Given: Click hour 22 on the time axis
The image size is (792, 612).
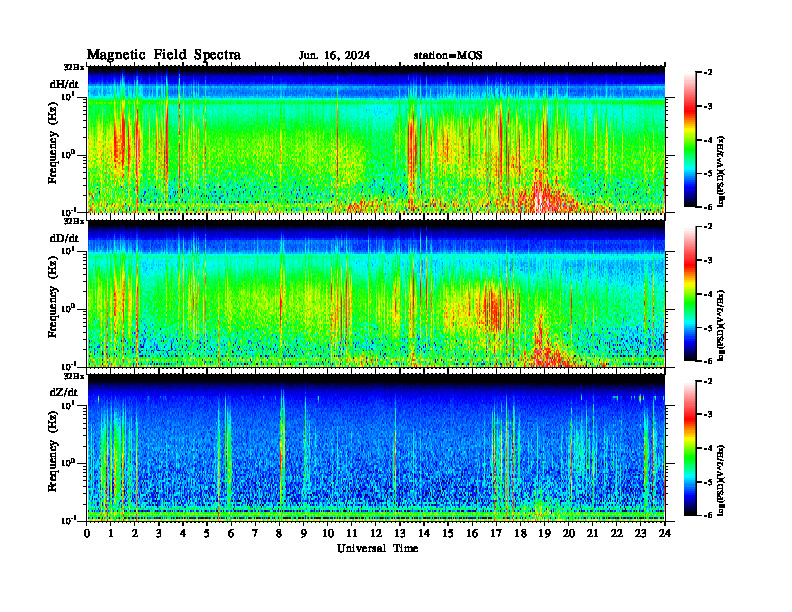Looking at the screenshot, I should [x=617, y=533].
